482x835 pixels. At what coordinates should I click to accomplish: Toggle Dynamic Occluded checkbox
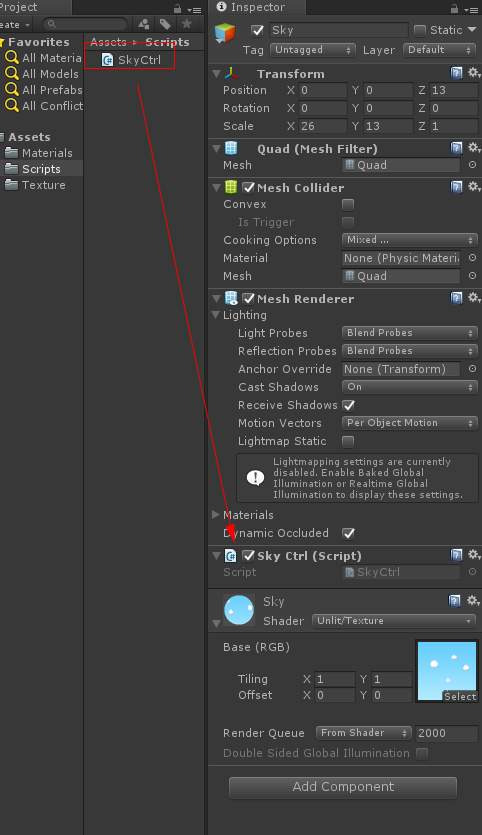click(349, 533)
